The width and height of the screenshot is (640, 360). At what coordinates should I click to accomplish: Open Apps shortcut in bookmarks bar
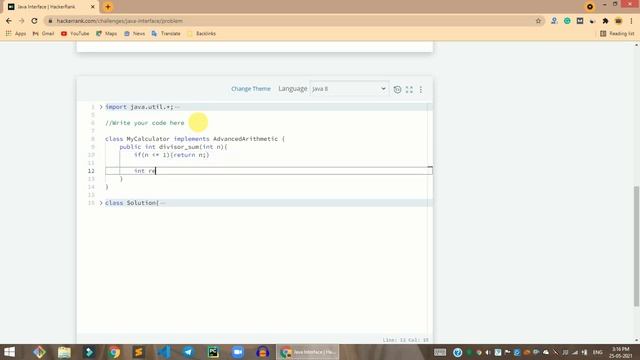[x=16, y=33]
